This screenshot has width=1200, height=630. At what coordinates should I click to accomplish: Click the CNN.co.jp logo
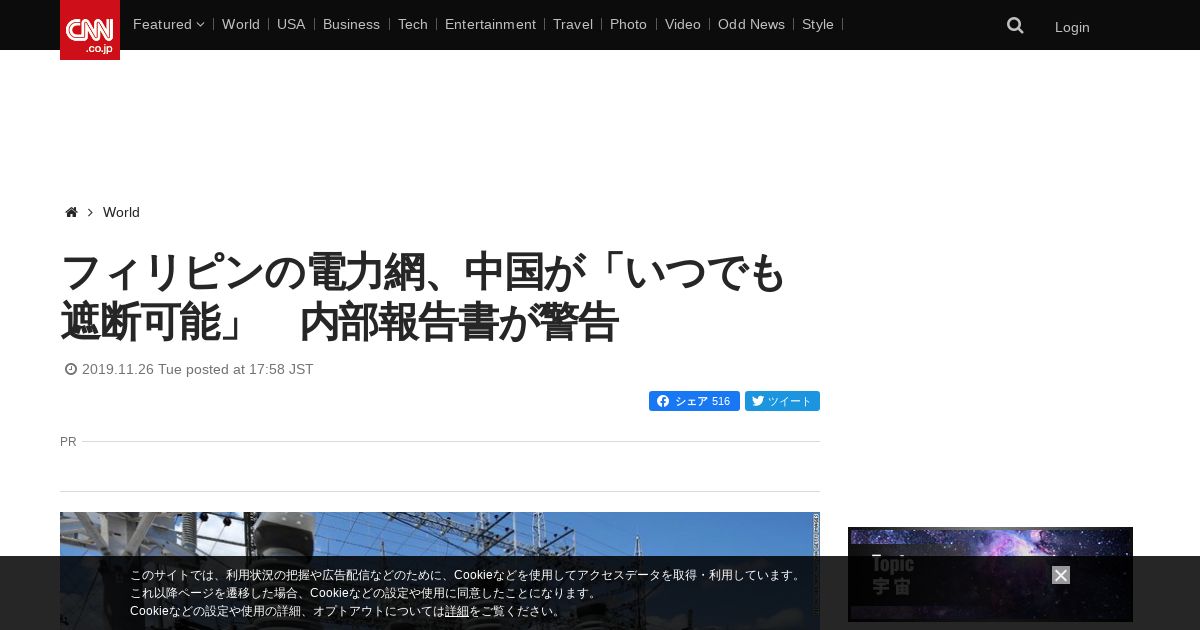90,30
